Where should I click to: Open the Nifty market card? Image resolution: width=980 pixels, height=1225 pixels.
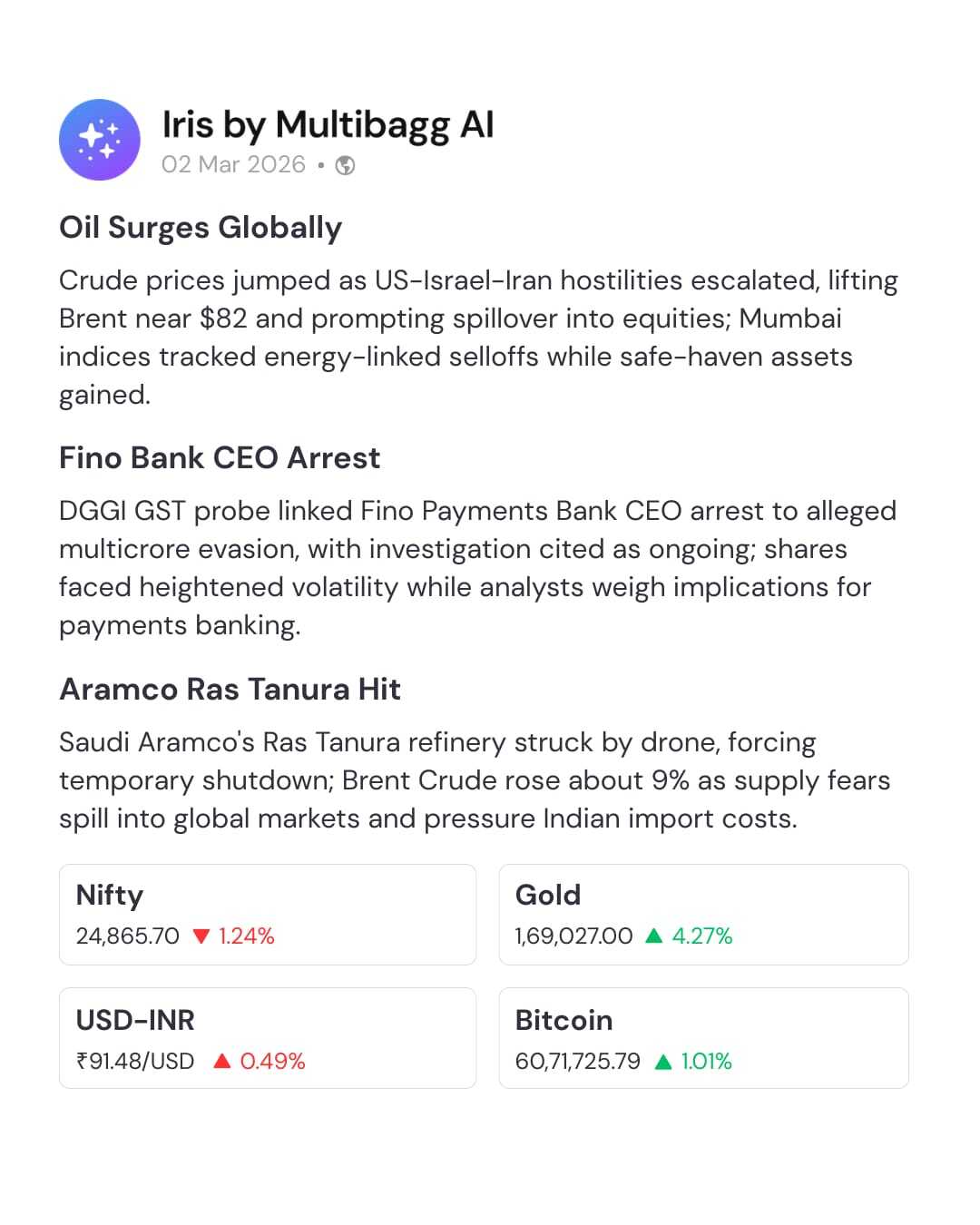(x=267, y=914)
